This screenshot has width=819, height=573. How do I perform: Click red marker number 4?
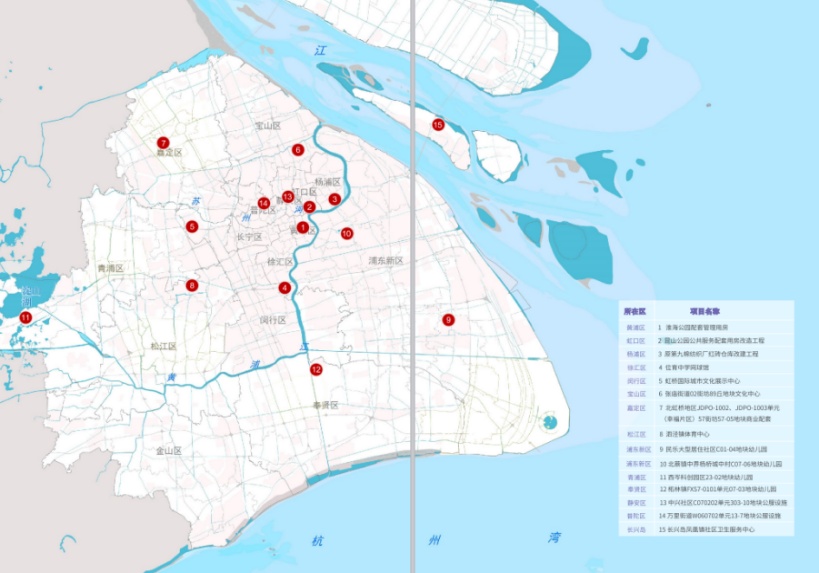click(x=285, y=288)
